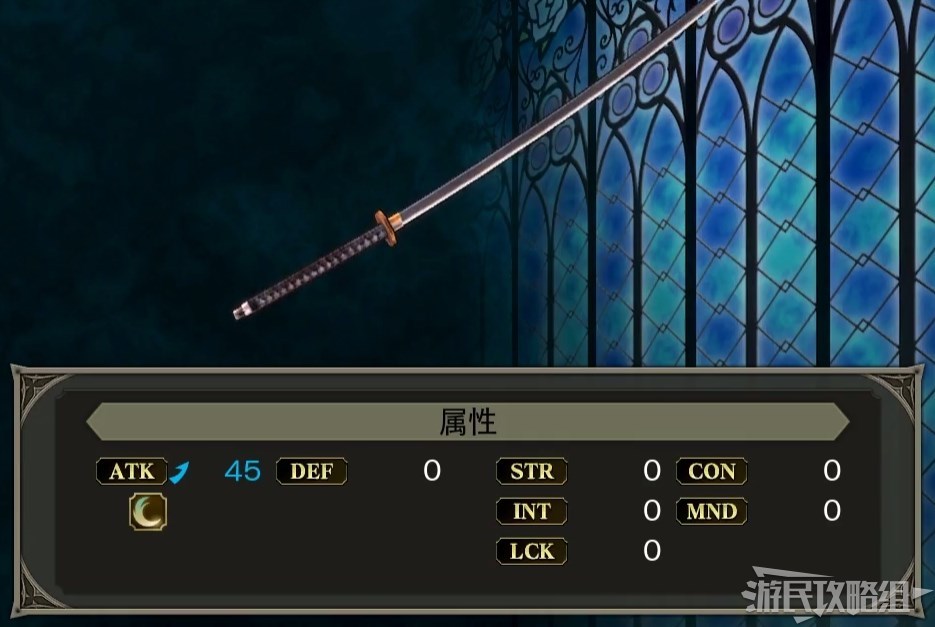Click the LCK stat badge
This screenshot has width=935, height=627.
[531, 551]
